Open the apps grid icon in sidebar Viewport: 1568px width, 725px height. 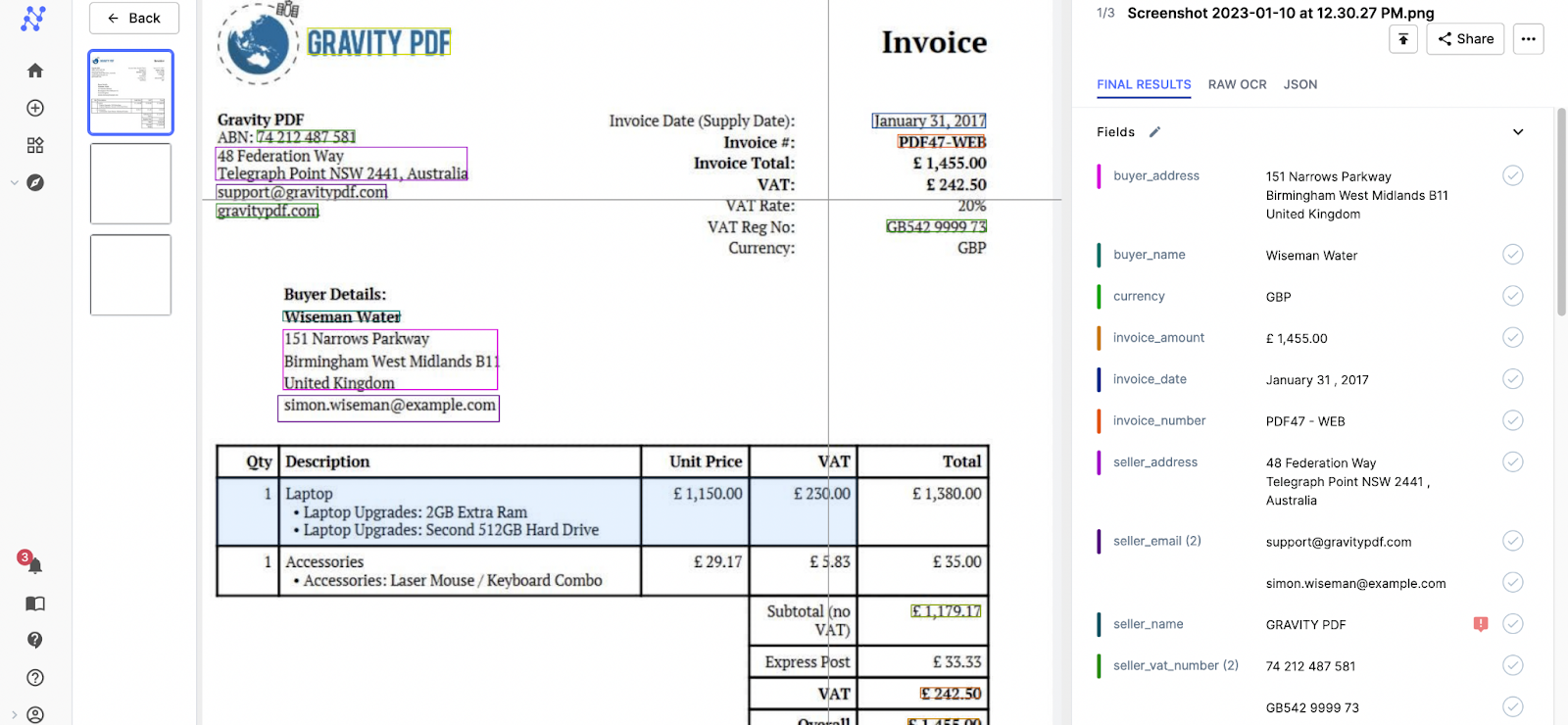coord(35,145)
